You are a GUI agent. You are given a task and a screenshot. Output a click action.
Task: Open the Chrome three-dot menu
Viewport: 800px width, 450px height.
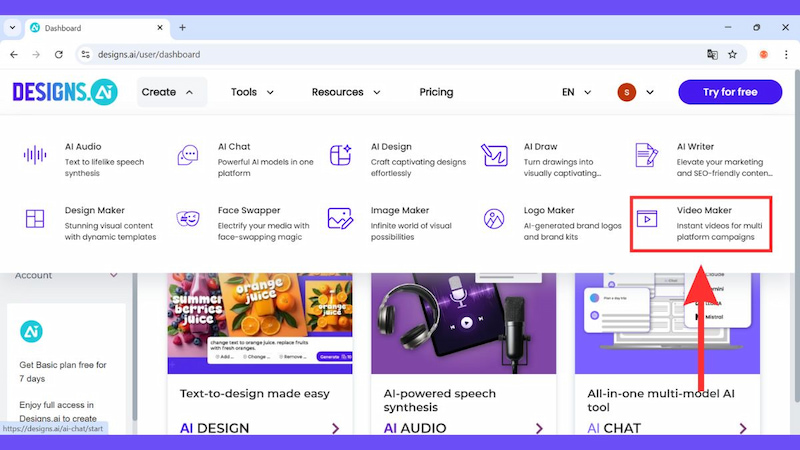click(x=786, y=55)
